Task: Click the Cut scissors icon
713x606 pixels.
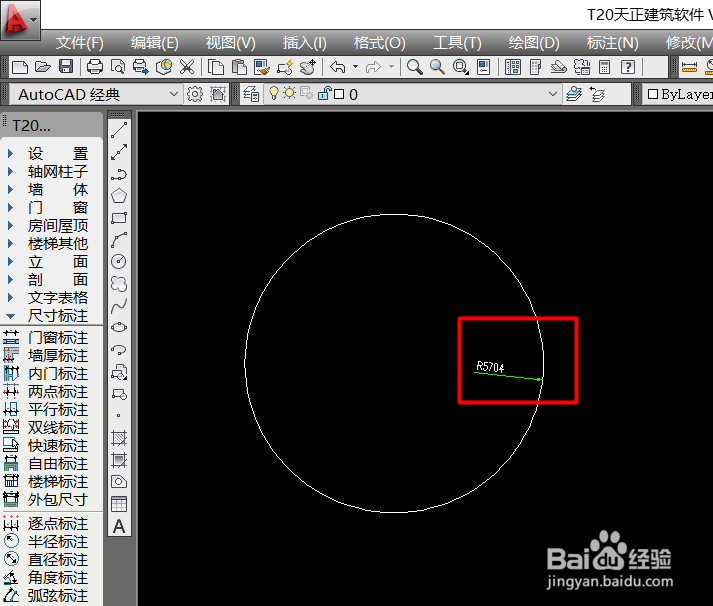Action: 186,67
